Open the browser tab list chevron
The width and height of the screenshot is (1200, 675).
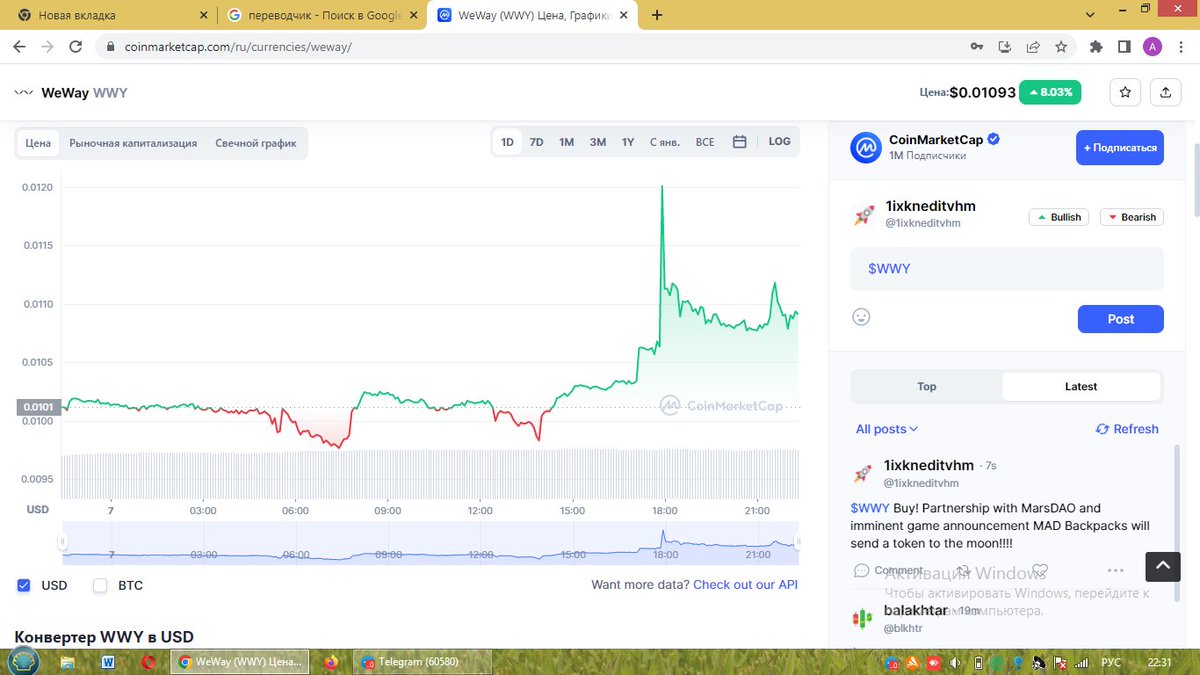point(1090,14)
